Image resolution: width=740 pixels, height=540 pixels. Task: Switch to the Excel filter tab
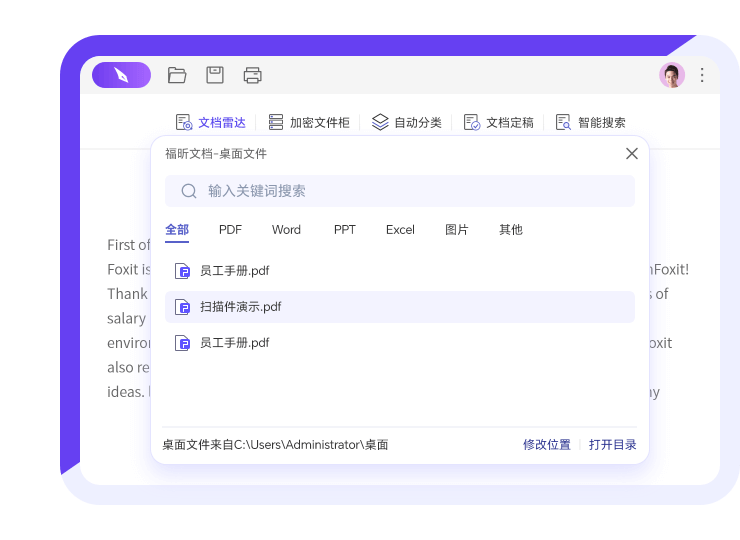coord(400,230)
